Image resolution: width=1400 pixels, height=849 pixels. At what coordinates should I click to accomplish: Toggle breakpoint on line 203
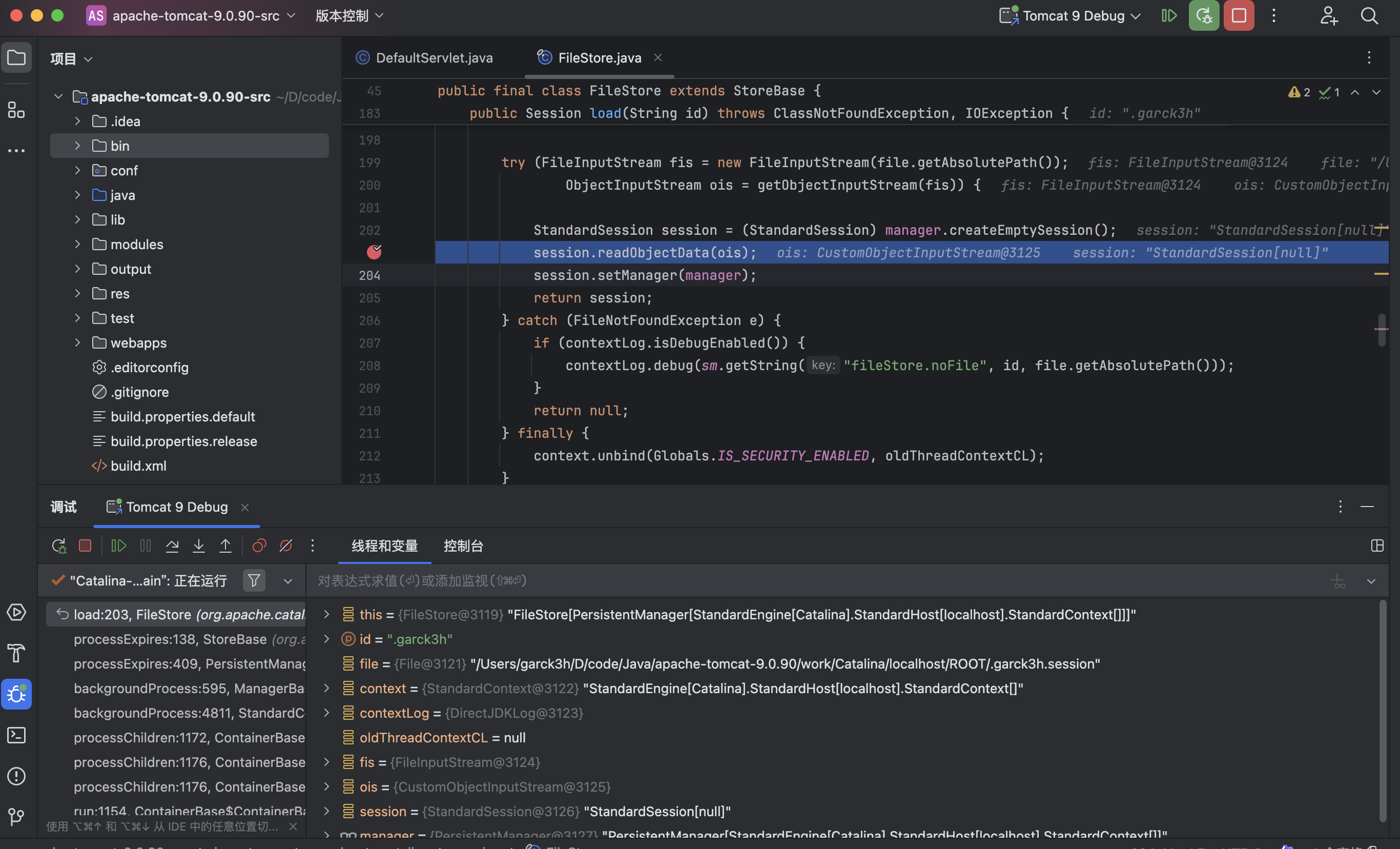click(374, 252)
